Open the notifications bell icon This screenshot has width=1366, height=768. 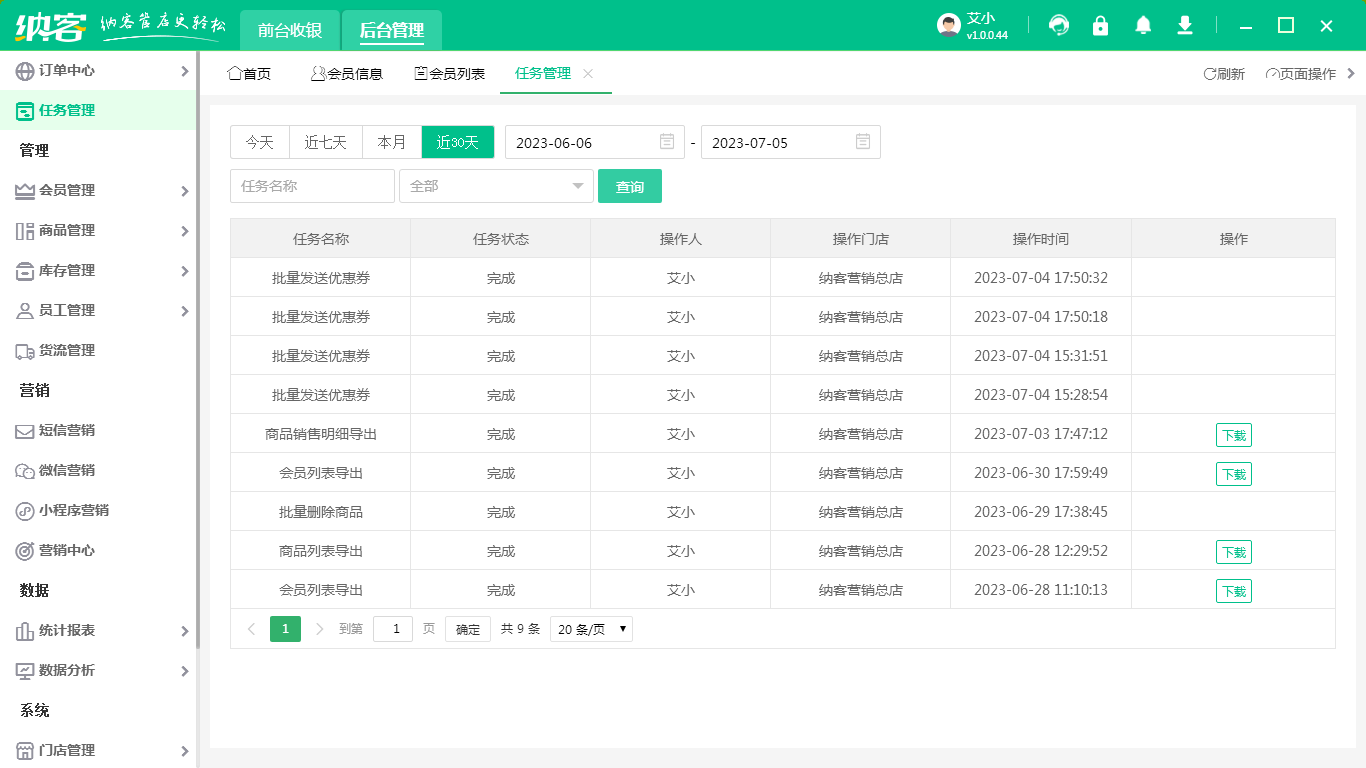tap(1143, 26)
